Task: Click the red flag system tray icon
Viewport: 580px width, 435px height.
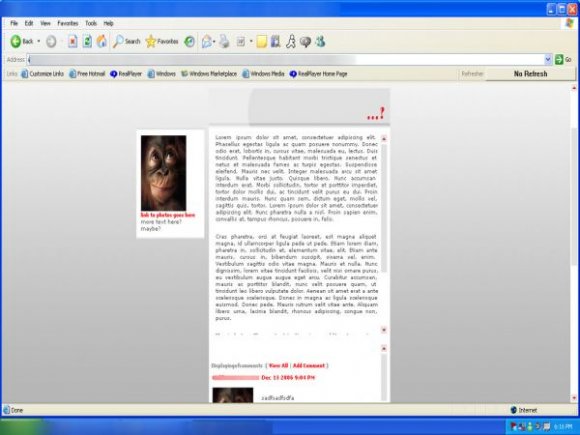Action: pos(514,427)
